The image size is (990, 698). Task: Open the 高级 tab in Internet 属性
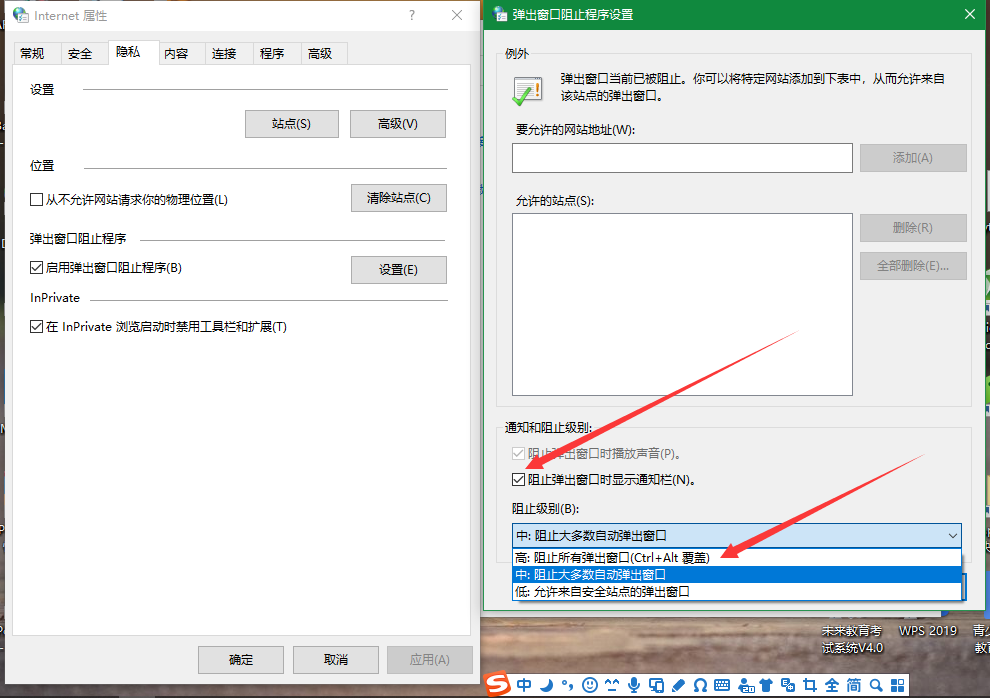click(x=320, y=54)
